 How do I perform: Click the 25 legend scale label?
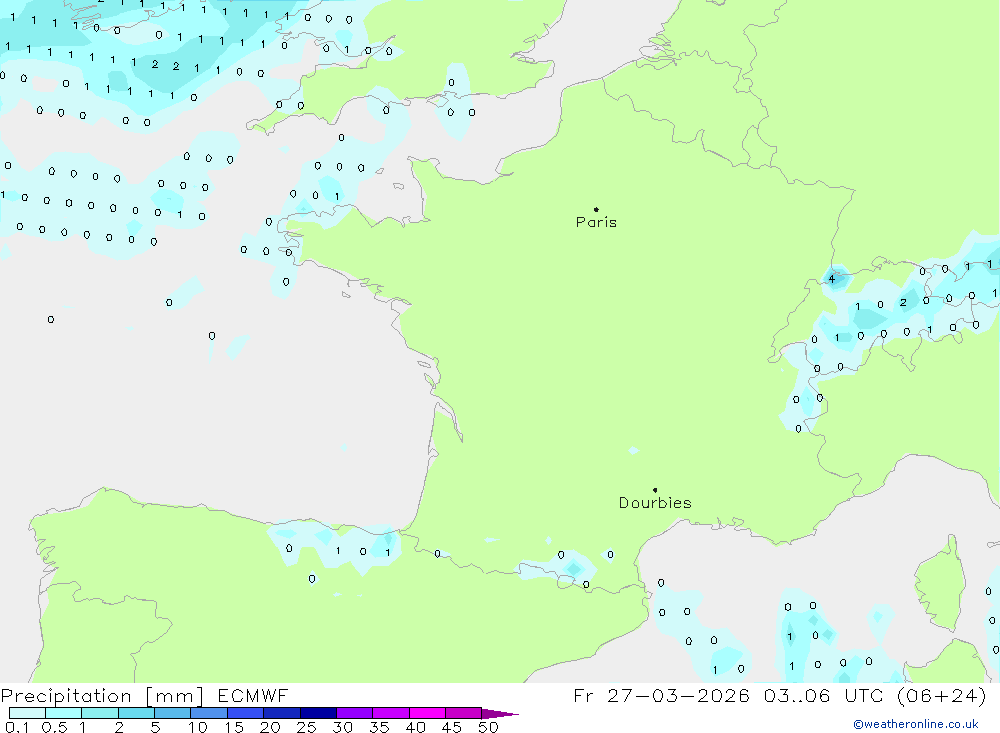[x=306, y=727]
